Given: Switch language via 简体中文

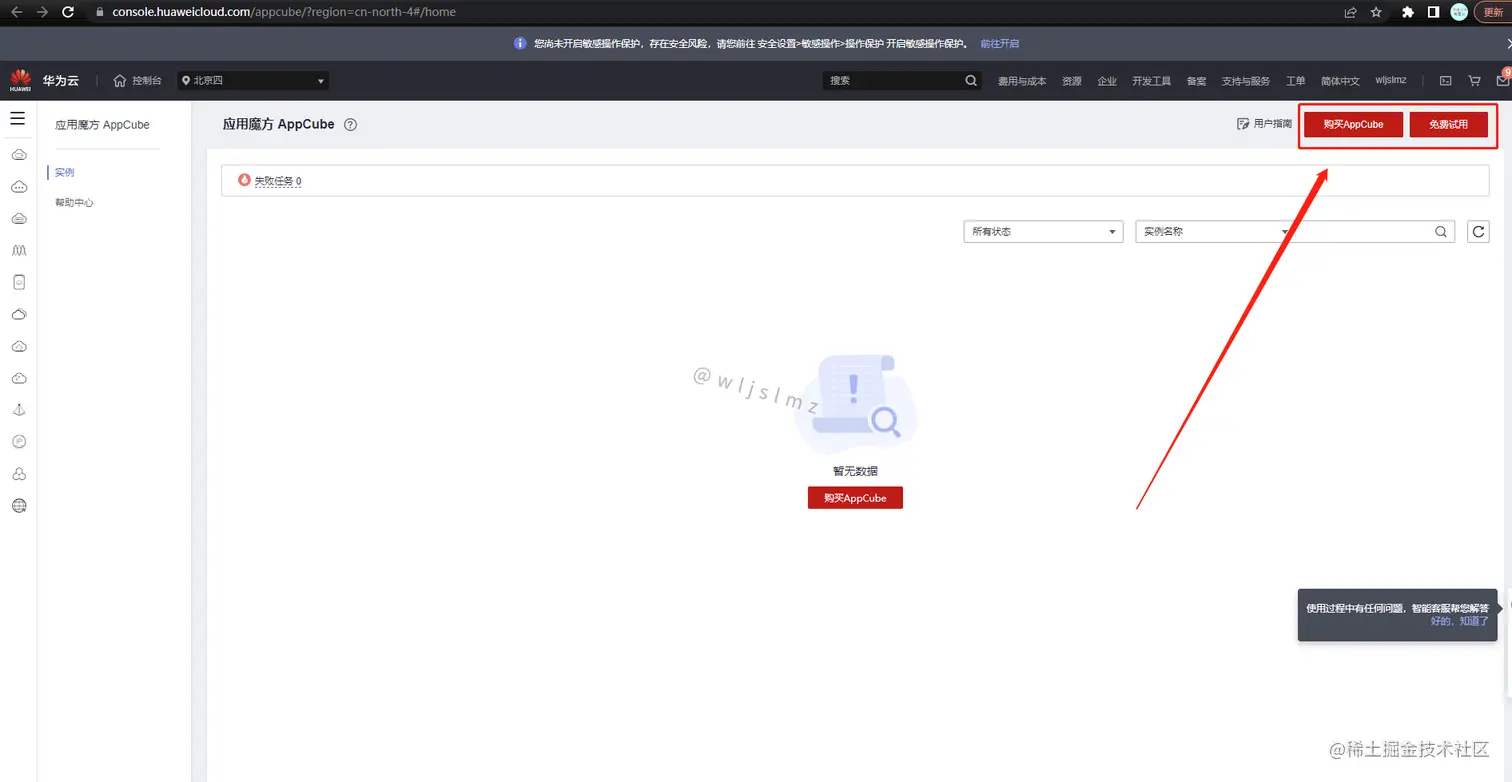Looking at the screenshot, I should tap(1340, 81).
